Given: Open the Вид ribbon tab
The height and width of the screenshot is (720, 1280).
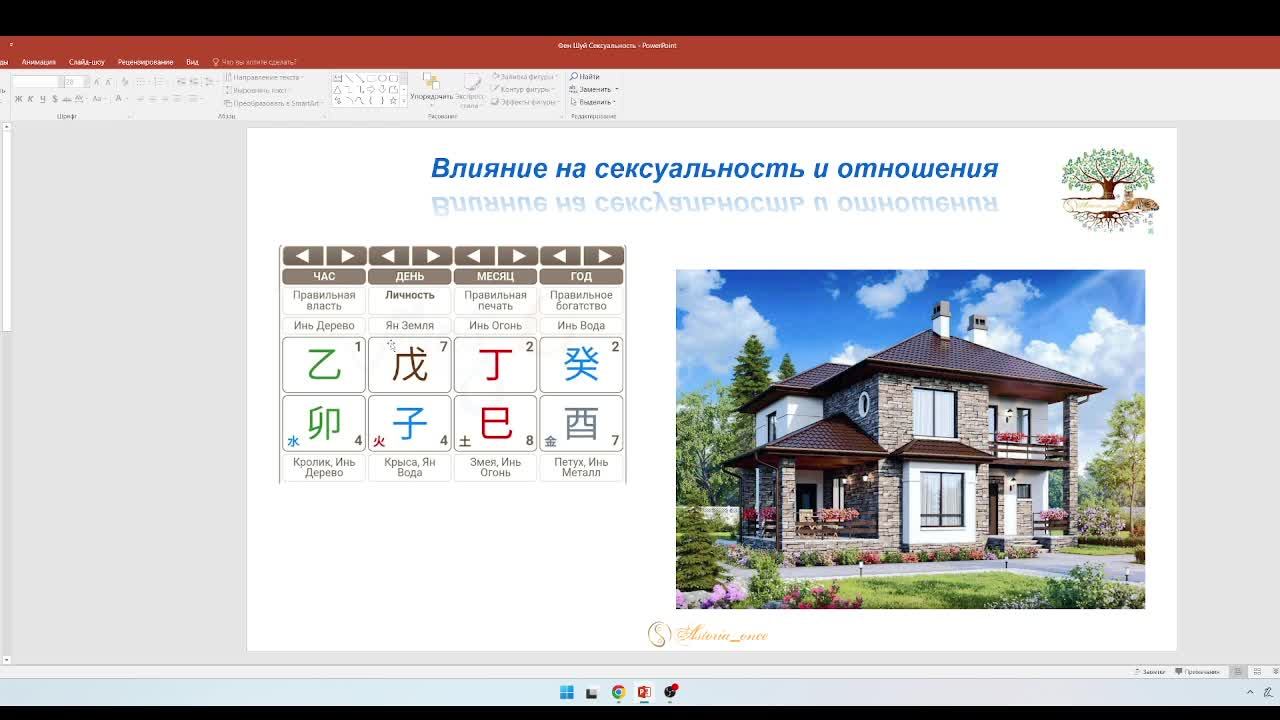Looking at the screenshot, I should pyautogui.click(x=192, y=62).
